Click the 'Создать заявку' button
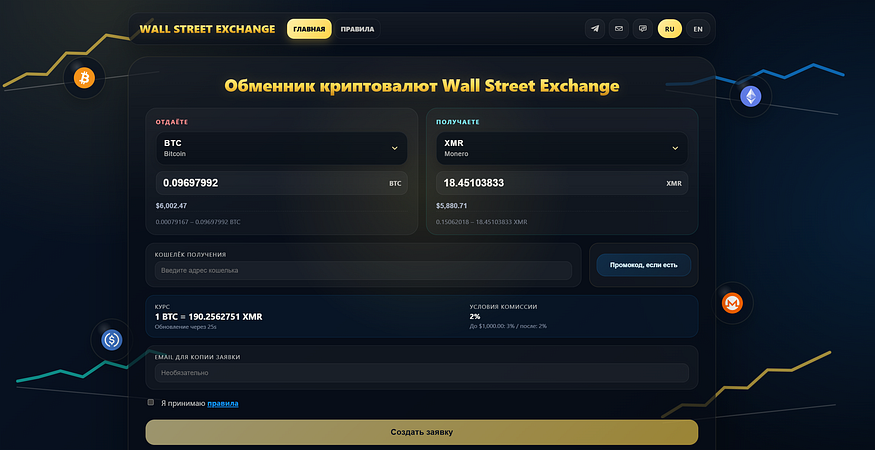 (x=422, y=432)
